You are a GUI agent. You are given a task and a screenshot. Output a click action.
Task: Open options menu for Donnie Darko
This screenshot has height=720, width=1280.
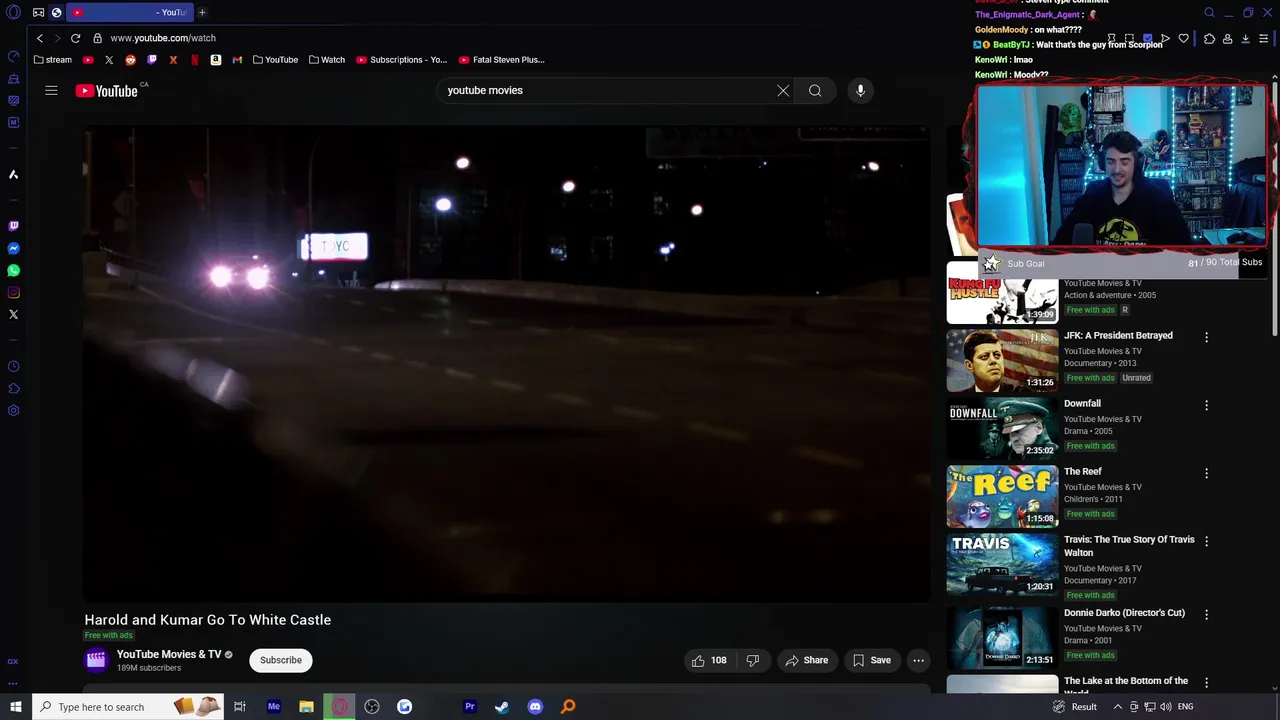(1206, 614)
